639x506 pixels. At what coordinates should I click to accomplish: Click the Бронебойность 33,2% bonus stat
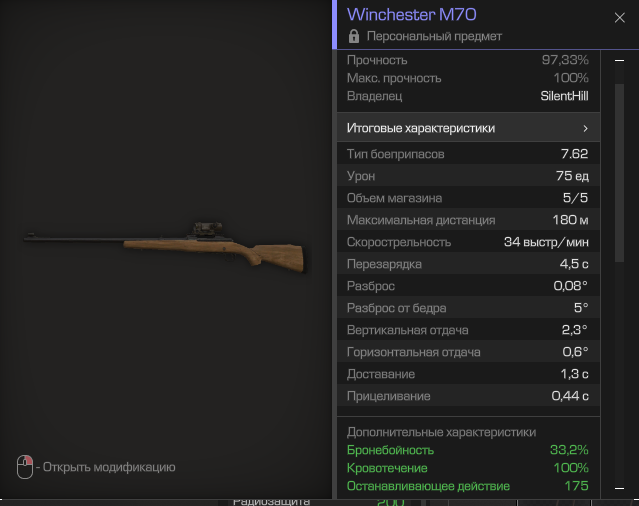[x=467, y=450]
